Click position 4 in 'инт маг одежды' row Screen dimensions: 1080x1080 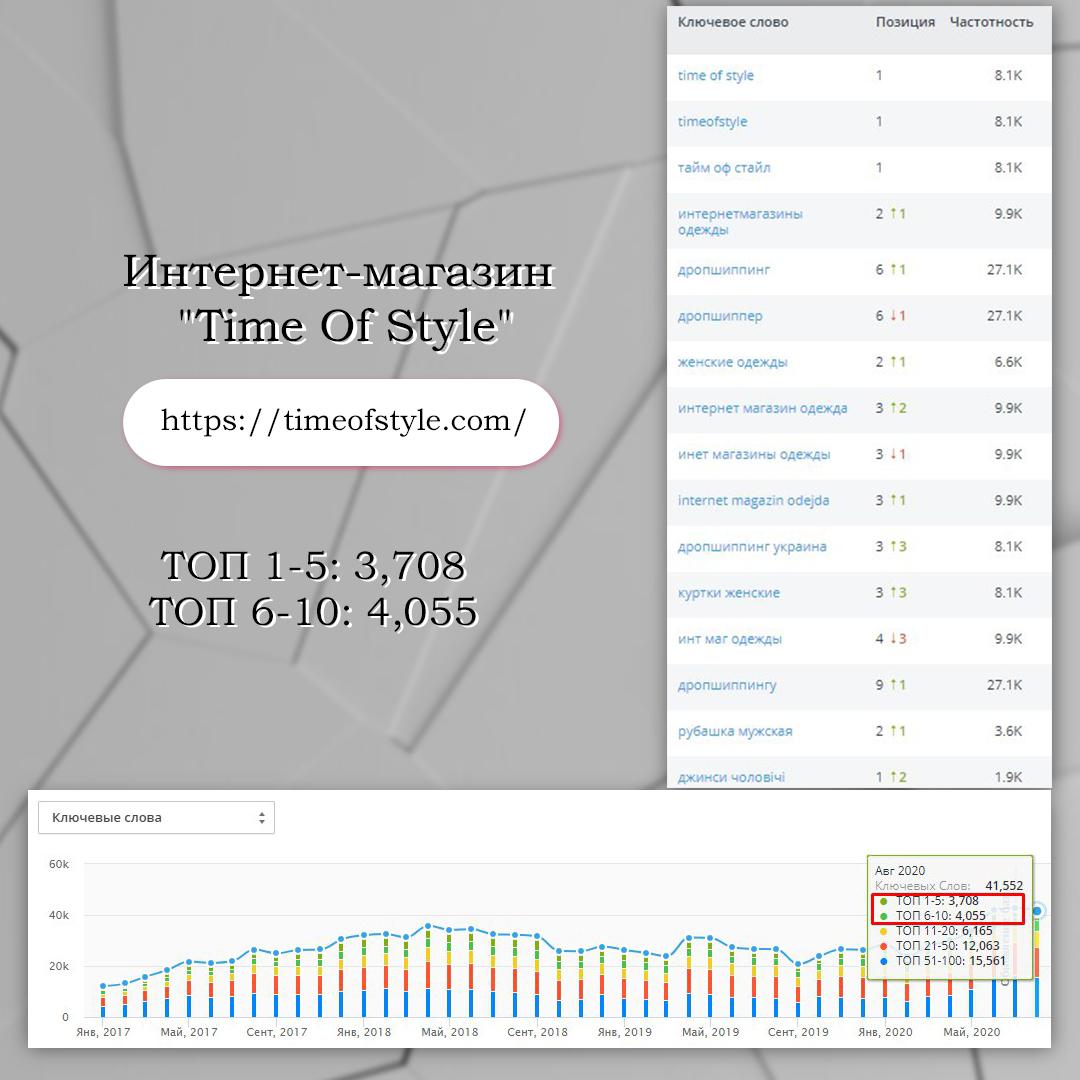point(880,638)
